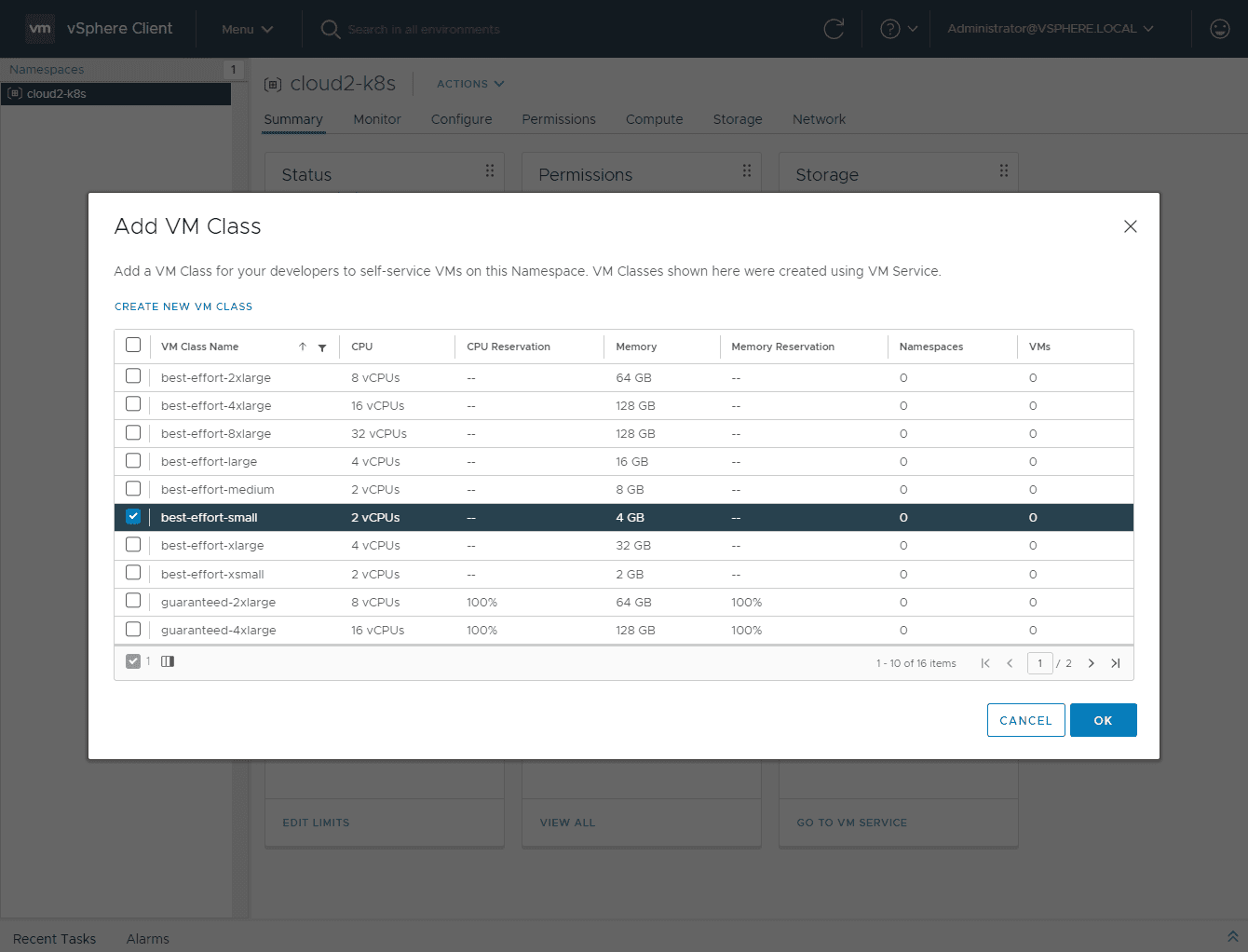
Task: Click the cloud2-k8s namespace icon in sidebar
Action: [15, 93]
